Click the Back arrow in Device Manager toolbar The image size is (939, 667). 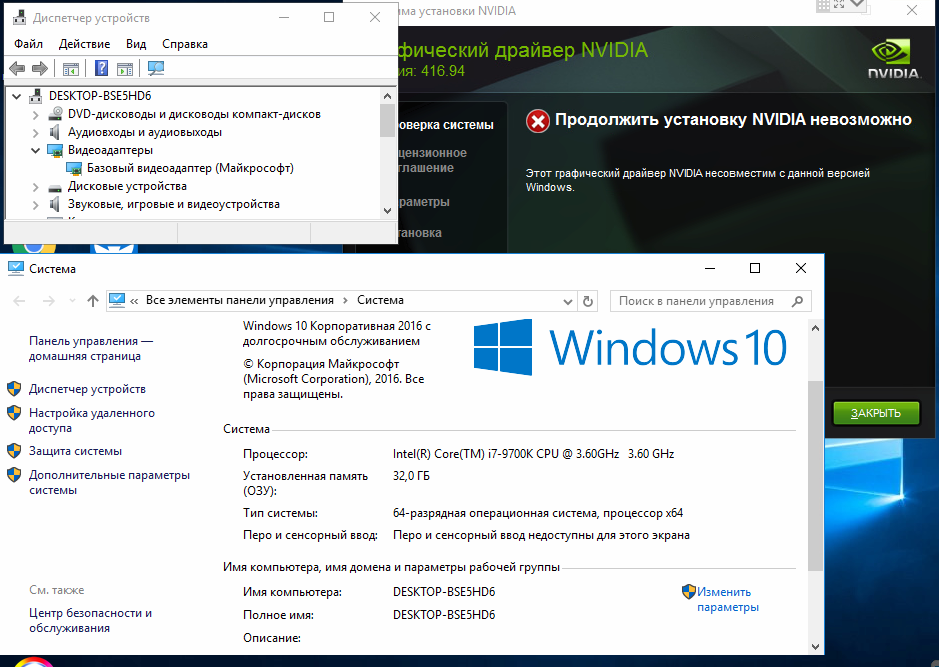[17, 68]
